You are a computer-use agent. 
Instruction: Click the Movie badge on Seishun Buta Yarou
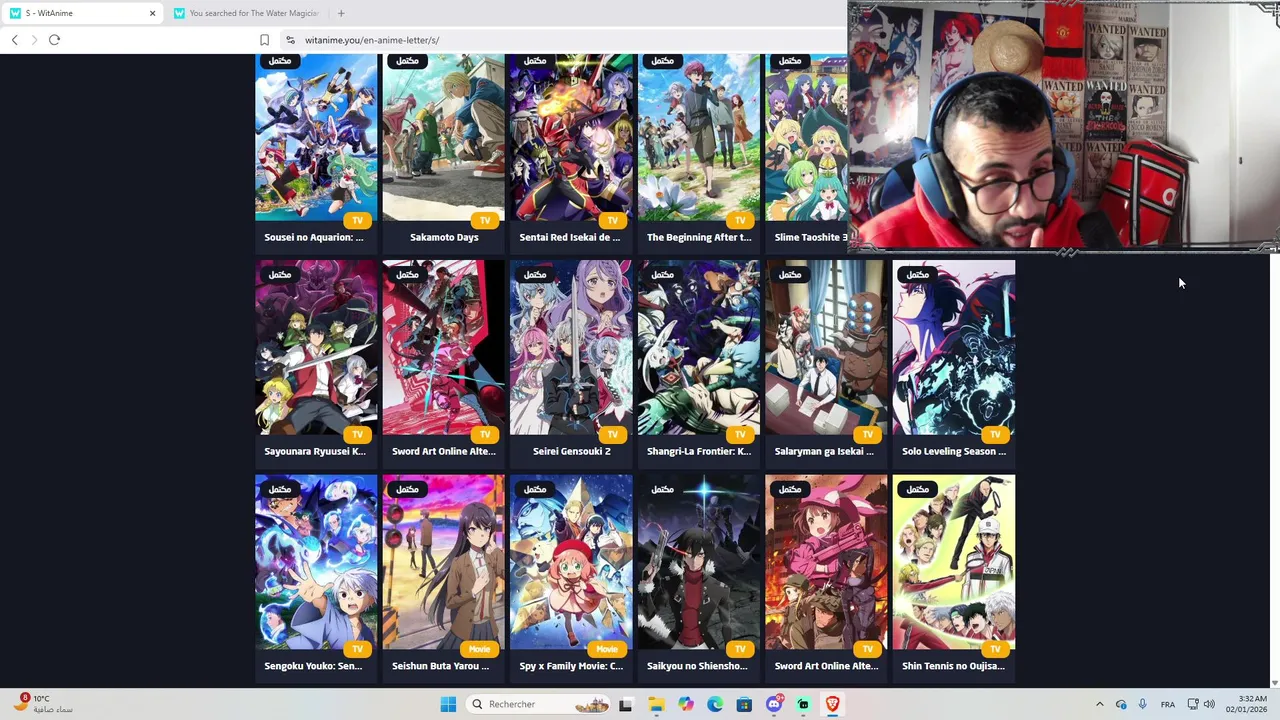[479, 649]
